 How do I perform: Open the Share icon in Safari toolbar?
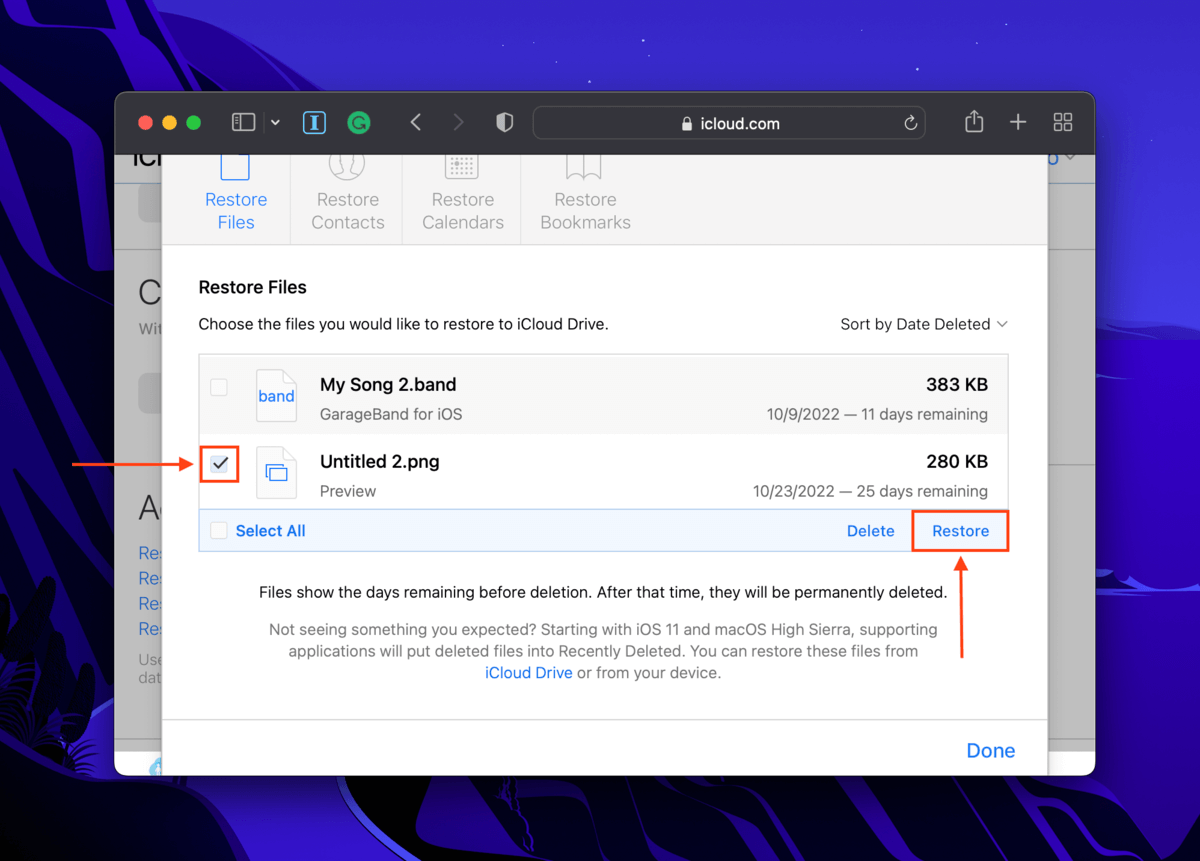(974, 121)
